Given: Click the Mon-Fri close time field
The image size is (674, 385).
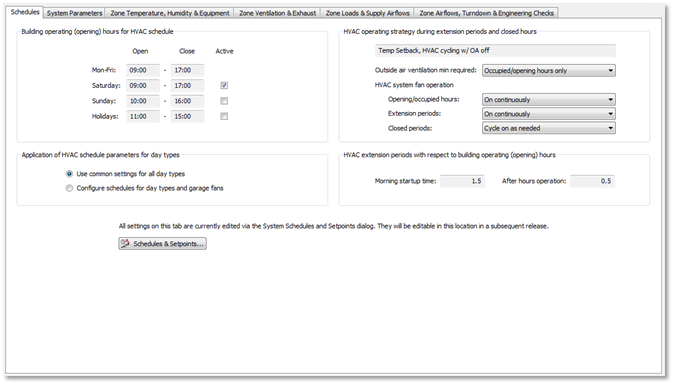Looking at the screenshot, I should coord(187,70).
